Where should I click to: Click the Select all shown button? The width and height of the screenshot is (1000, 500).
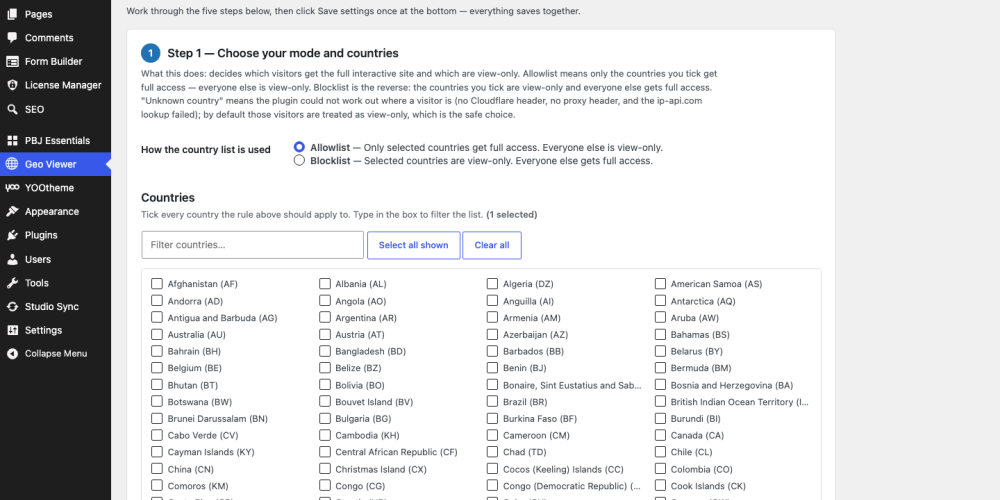[413, 245]
